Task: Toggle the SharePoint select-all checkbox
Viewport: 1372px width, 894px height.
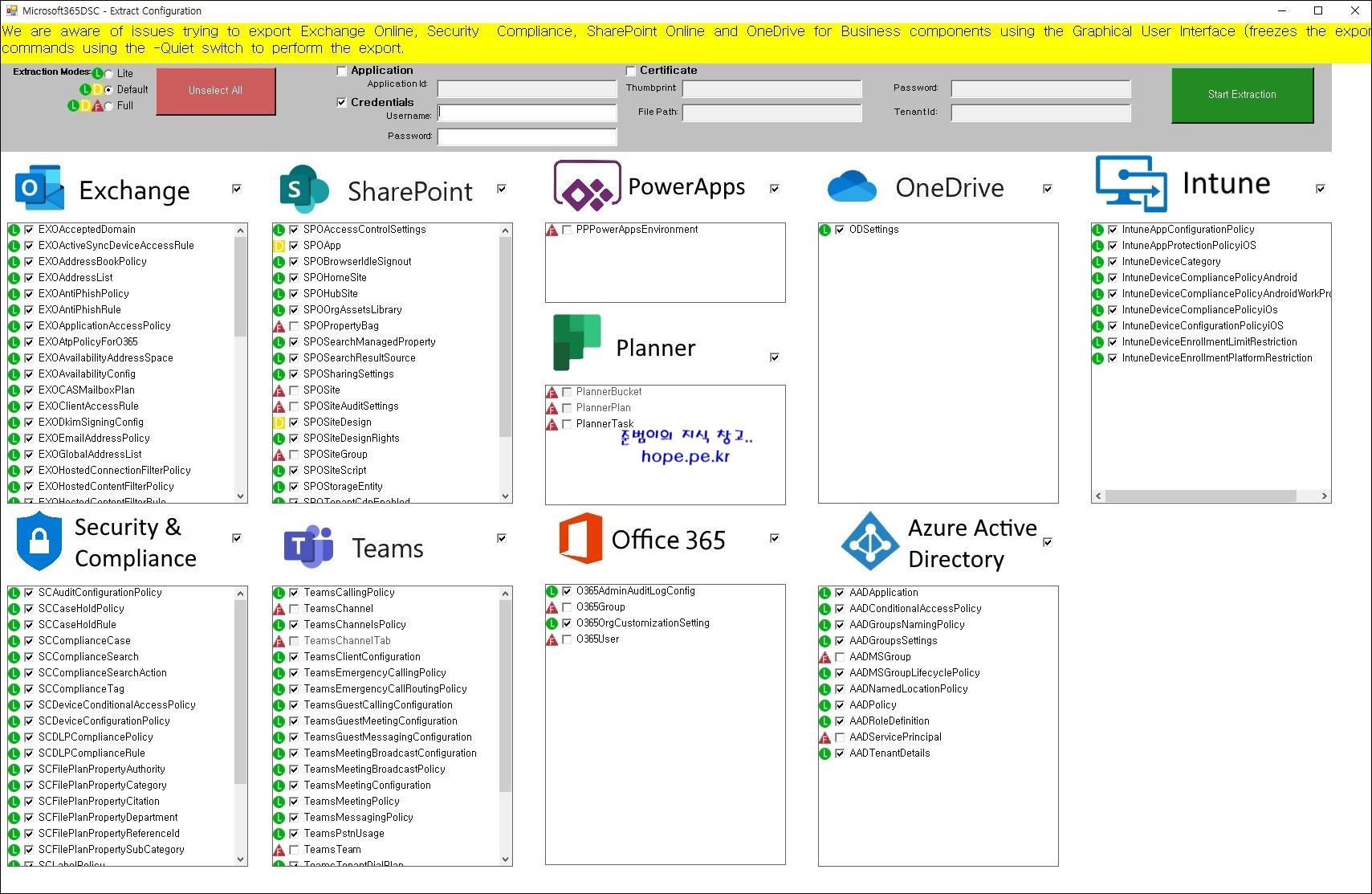Action: [502, 189]
